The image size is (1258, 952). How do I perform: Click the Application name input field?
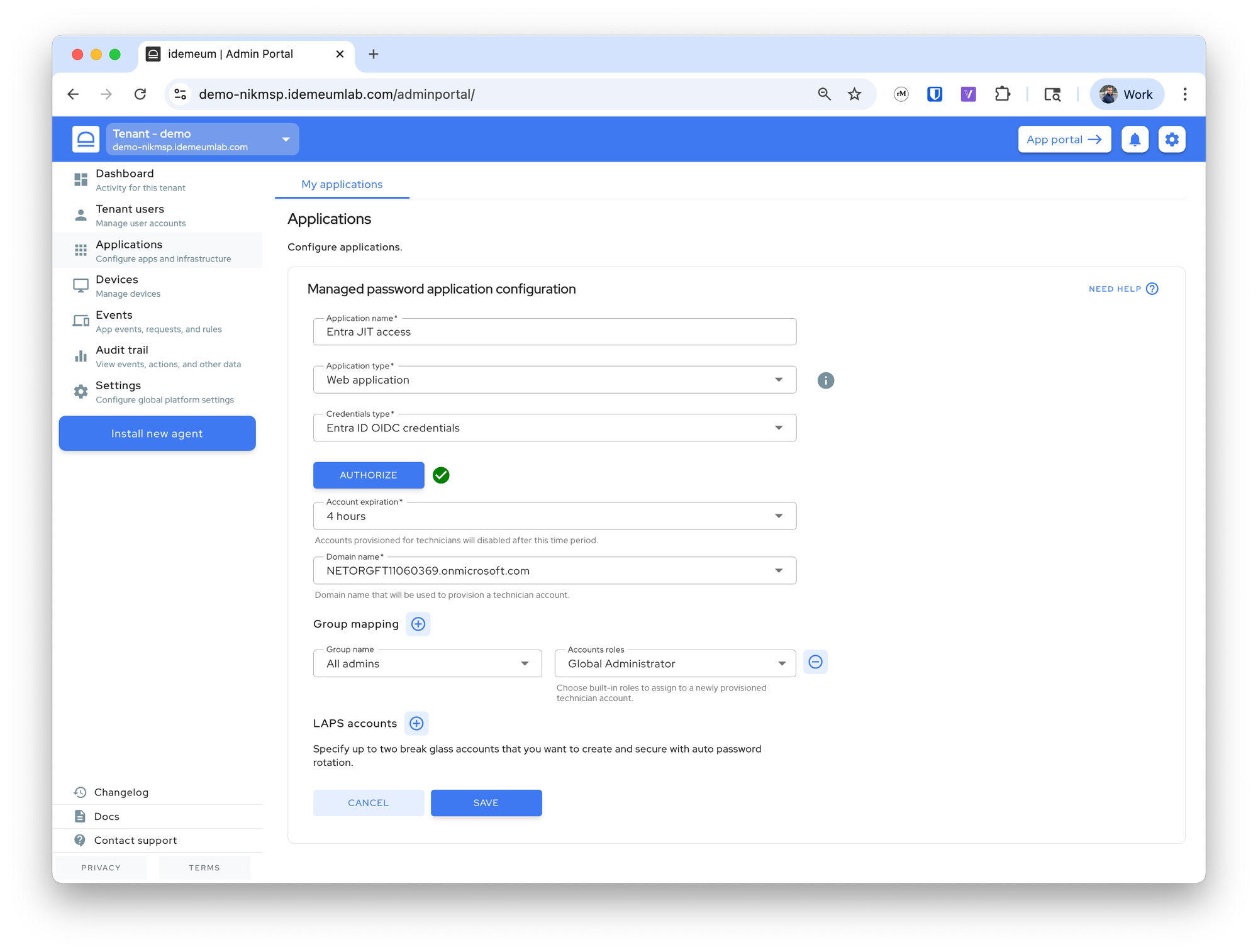point(555,332)
